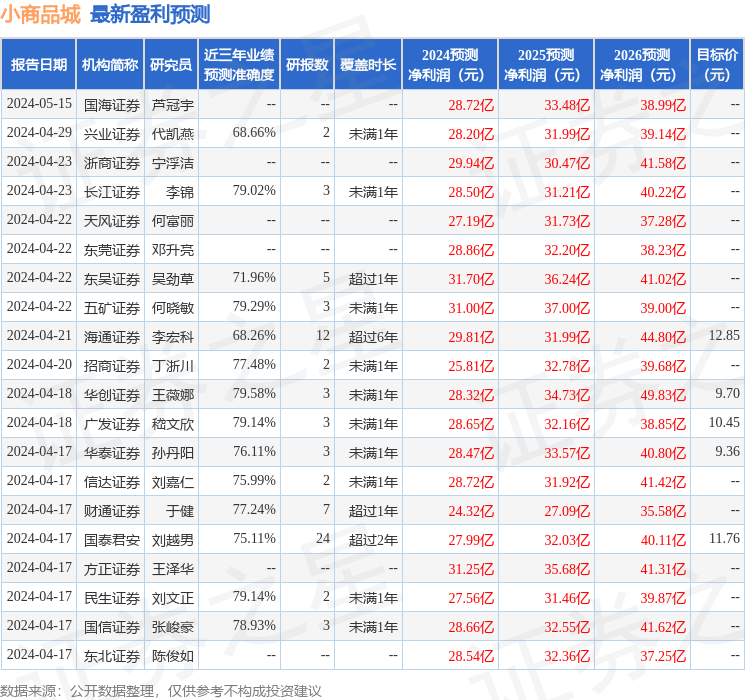
Task: Click 39.14亿 in the 兴业证券 row
Action: 663,134
